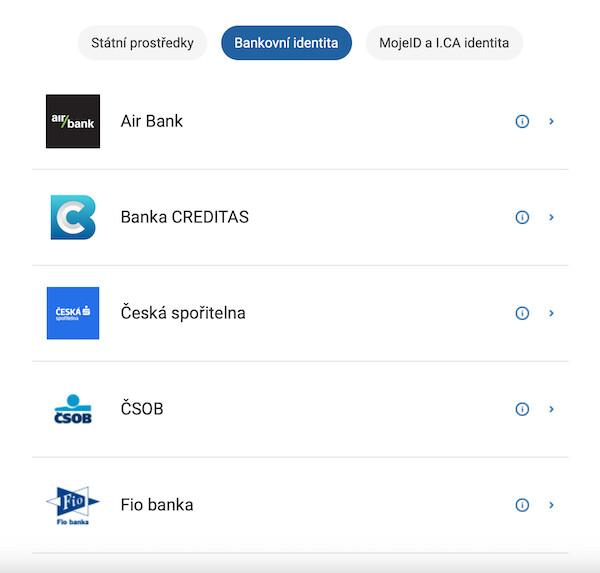Viewport: 600px width, 573px height.
Task: View info icon next to ČSOB
Action: click(522, 409)
